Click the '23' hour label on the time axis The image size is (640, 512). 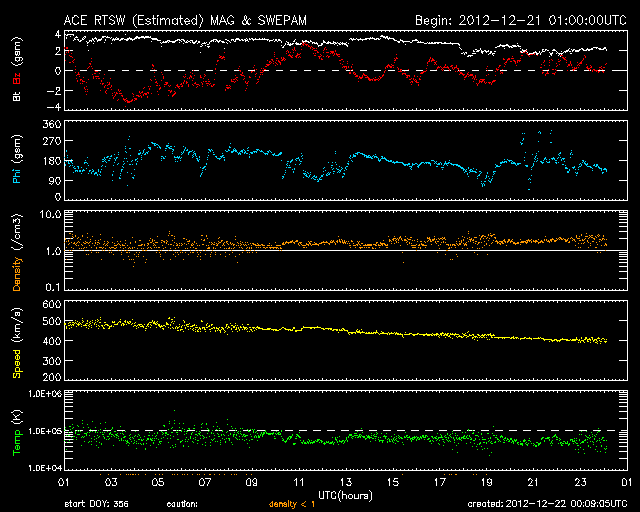click(580, 482)
